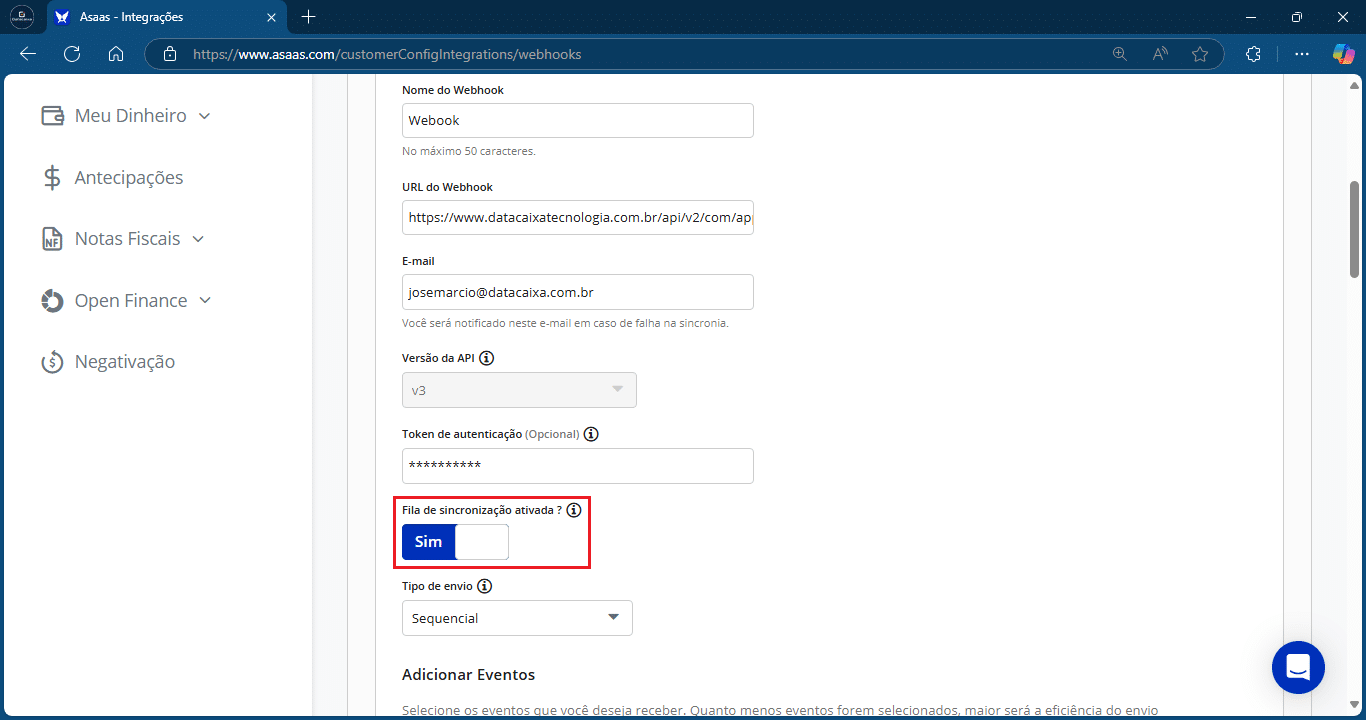Open the browser Extensions puzzle icon
Screen dimensions: 1366x720
[x=1254, y=54]
